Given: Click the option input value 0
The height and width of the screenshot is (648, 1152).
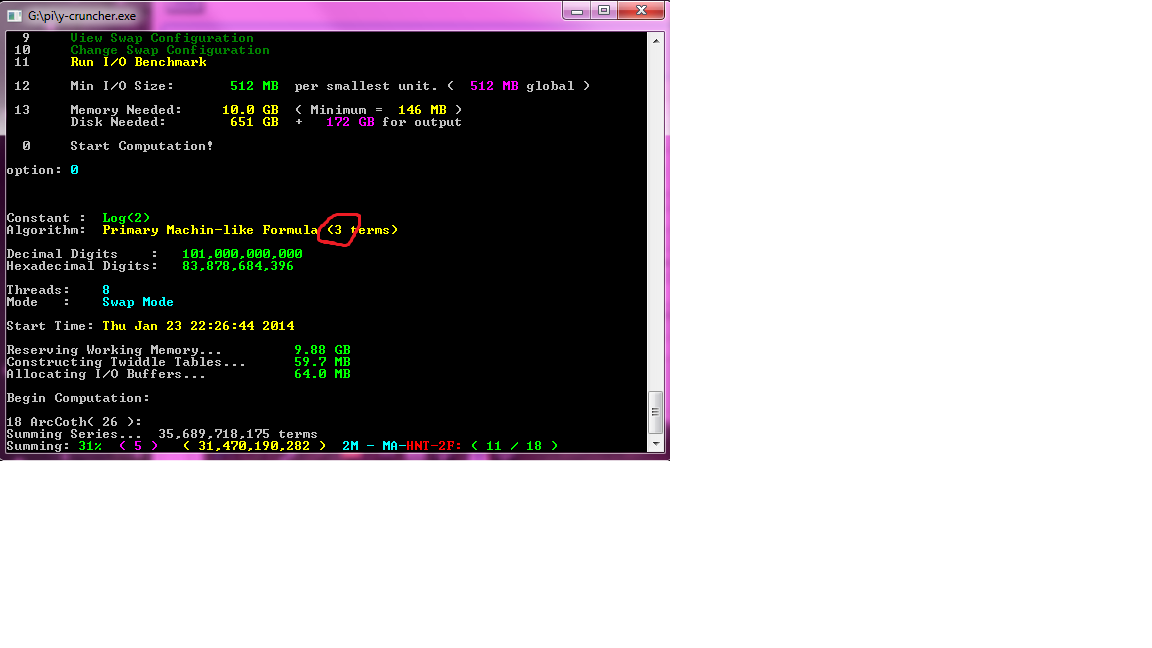Looking at the screenshot, I should pyautogui.click(x=74, y=170).
